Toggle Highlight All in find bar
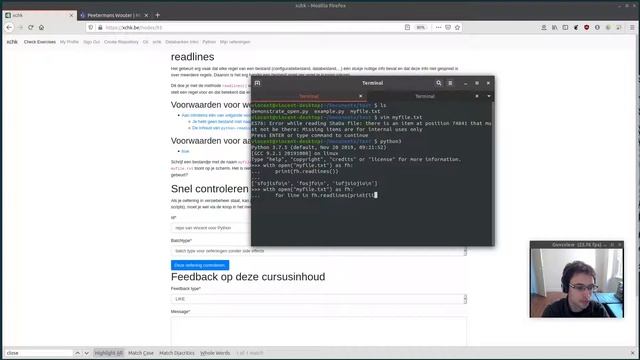 109,353
